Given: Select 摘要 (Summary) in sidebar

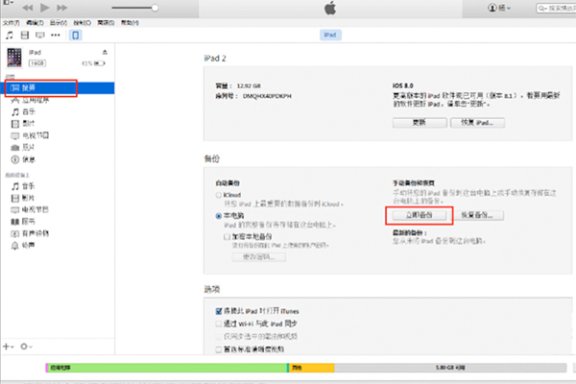Looking at the screenshot, I should [x=57, y=88].
